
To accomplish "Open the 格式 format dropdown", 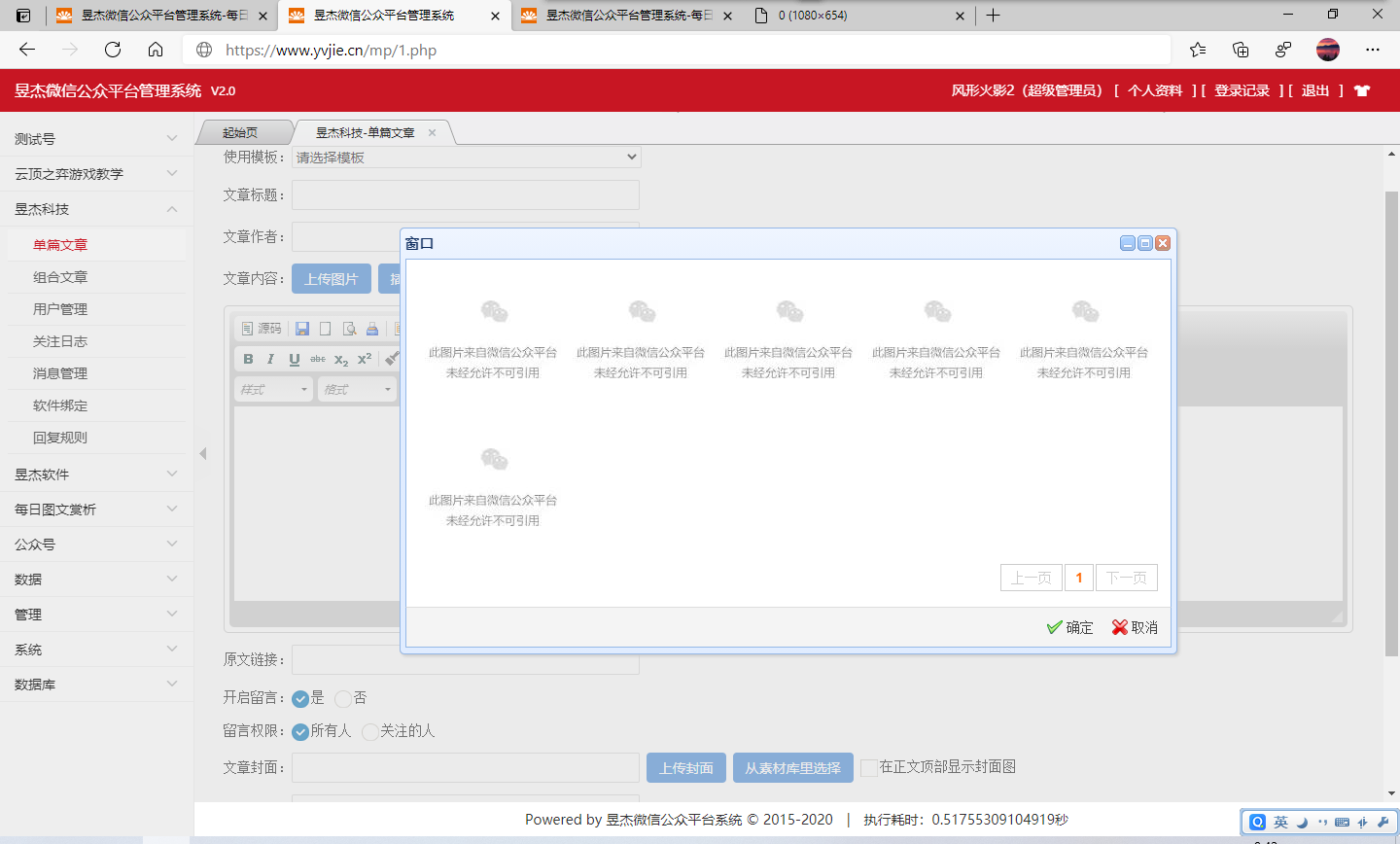I will (357, 389).
